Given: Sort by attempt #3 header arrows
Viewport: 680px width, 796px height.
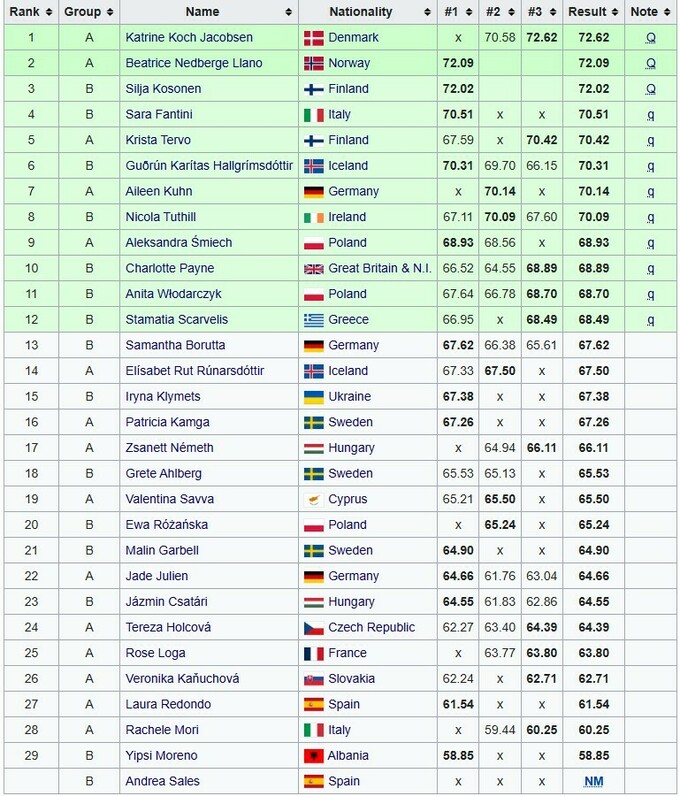Looking at the screenshot, I should tap(553, 12).
